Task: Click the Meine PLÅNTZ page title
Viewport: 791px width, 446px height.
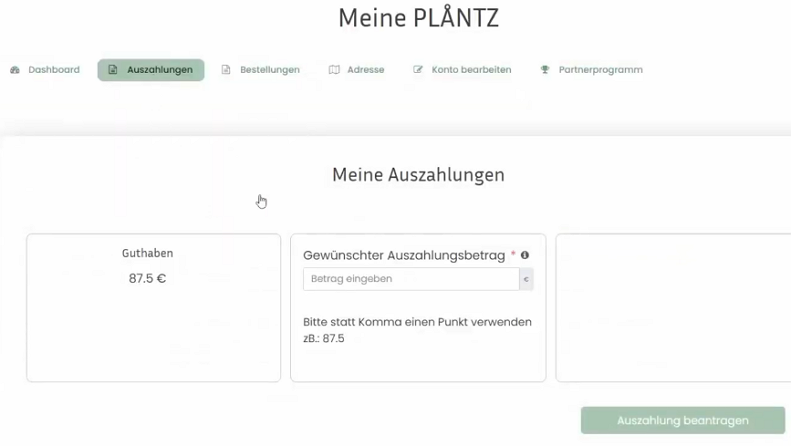Action: pos(419,18)
